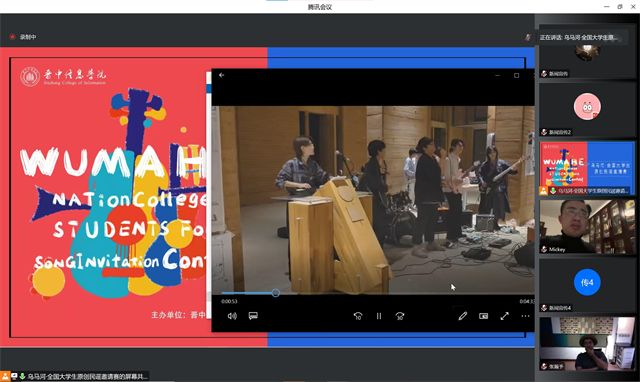Click mic icon on Patrick avatar tile label
The width and height of the screenshot is (640, 382).
(x=544, y=132)
